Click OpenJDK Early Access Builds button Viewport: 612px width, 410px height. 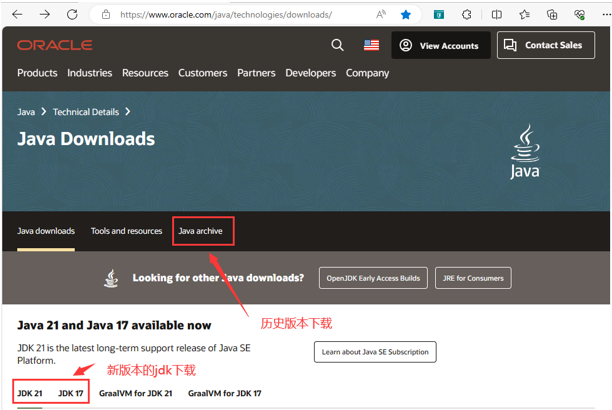tap(373, 278)
